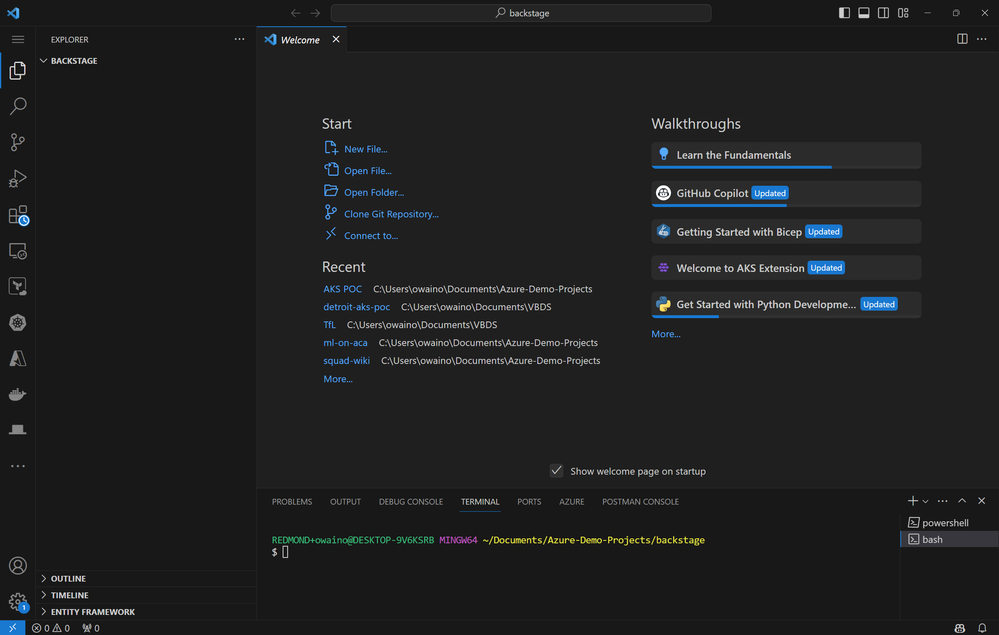Open editor More Actions ellipsis
Viewport: 999px width, 635px height.
pos(982,39)
